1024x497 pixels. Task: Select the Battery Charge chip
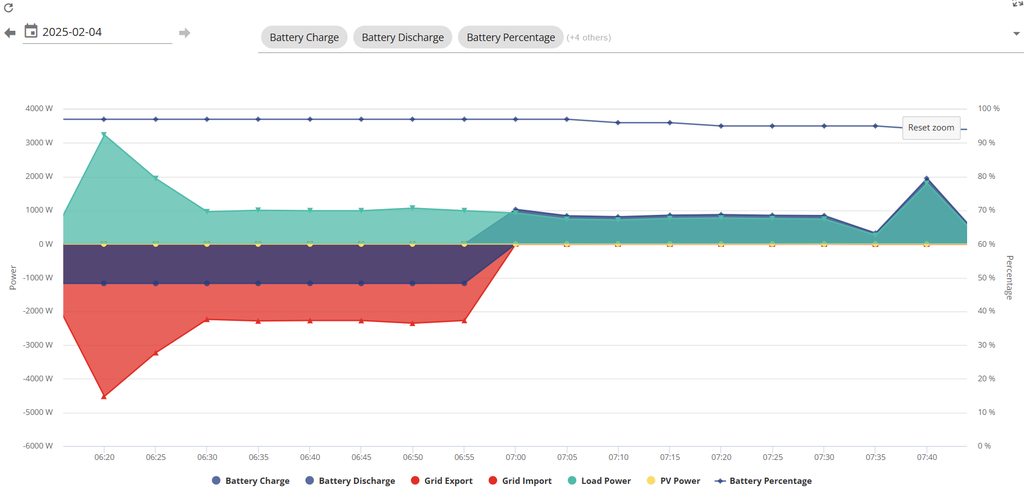tap(304, 38)
